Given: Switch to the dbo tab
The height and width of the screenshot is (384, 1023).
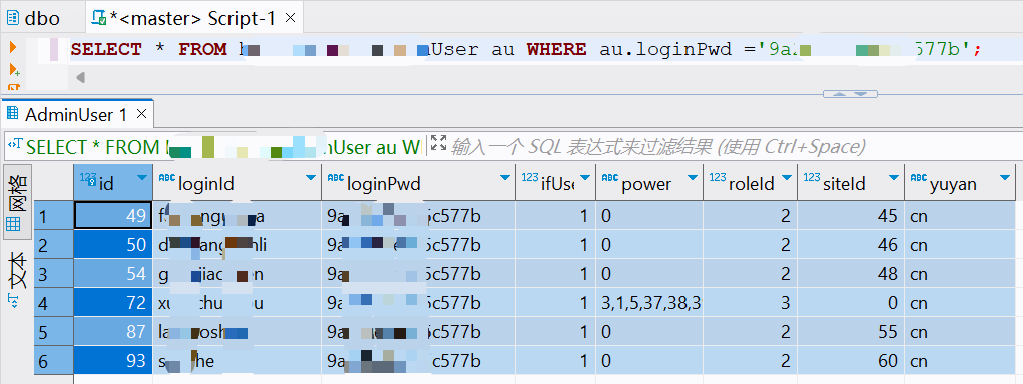Looking at the screenshot, I should (x=33, y=18).
